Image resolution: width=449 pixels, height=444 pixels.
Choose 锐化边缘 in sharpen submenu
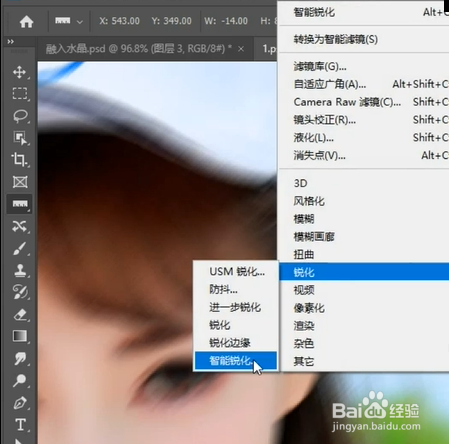click(236, 343)
